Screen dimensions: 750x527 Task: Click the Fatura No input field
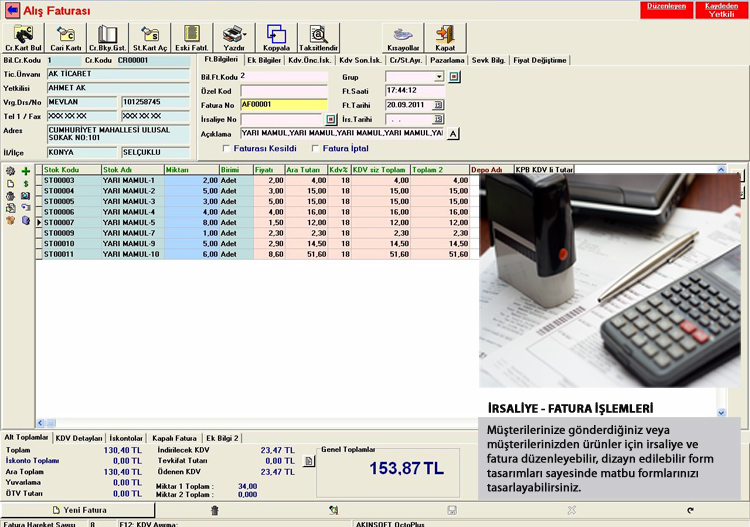[x=283, y=104]
